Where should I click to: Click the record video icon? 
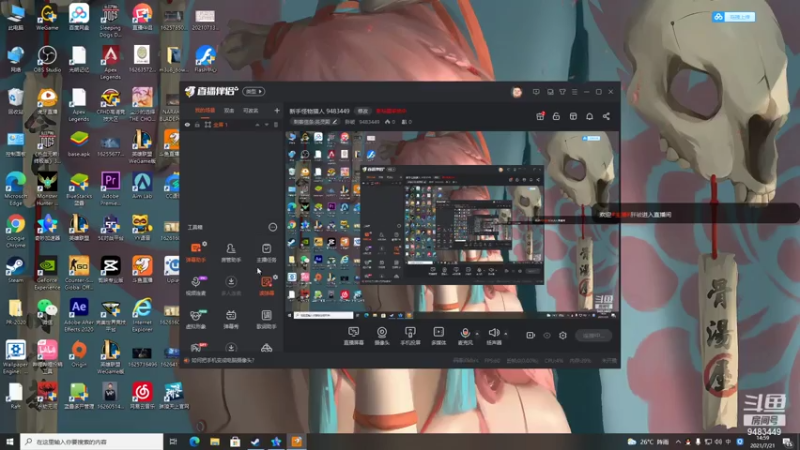click(531, 335)
